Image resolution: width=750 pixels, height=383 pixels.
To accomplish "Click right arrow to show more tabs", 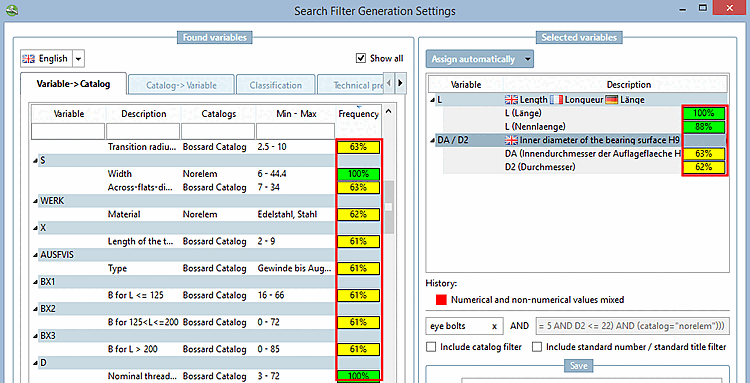I will tap(401, 84).
